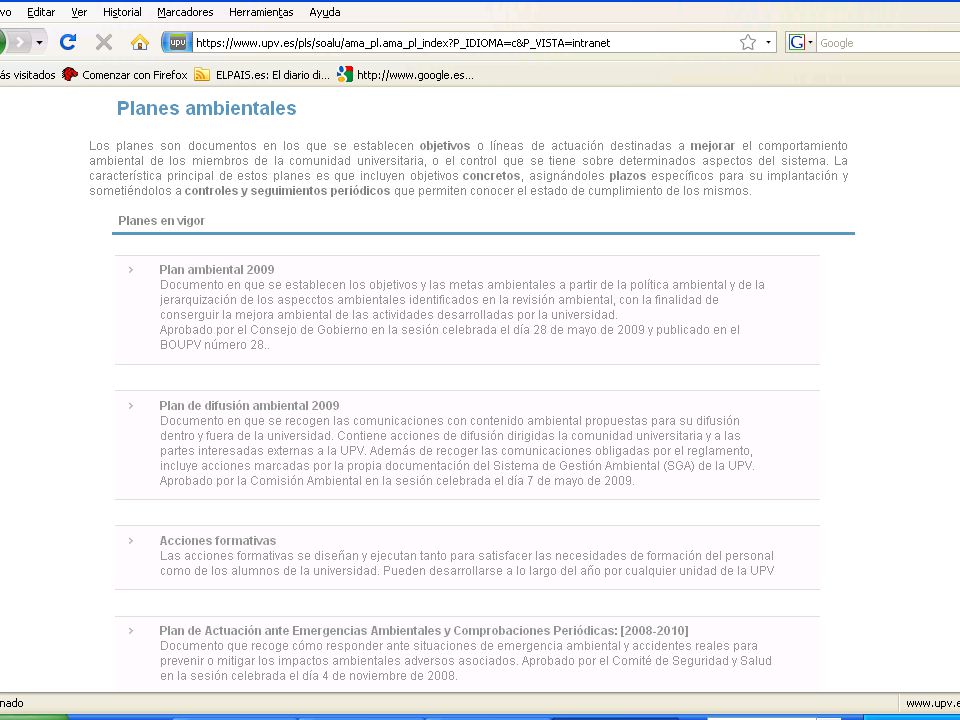960x720 pixels.
Task: Click the bold phrase controles y seguimientos periódicos
Action: (x=287, y=191)
